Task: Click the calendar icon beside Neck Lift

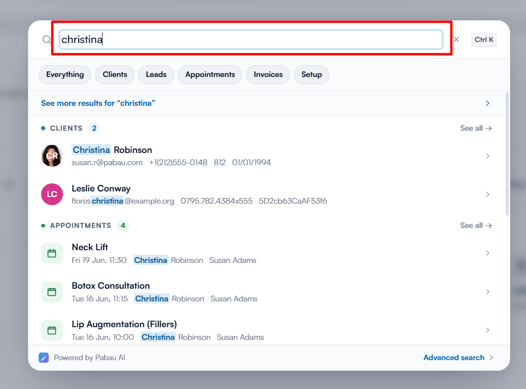Action: [x=52, y=253]
